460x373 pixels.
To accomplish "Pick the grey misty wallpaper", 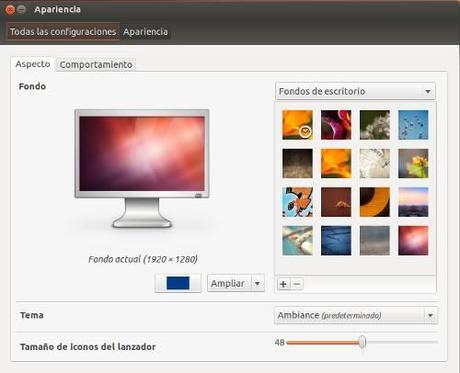I will [375, 241].
